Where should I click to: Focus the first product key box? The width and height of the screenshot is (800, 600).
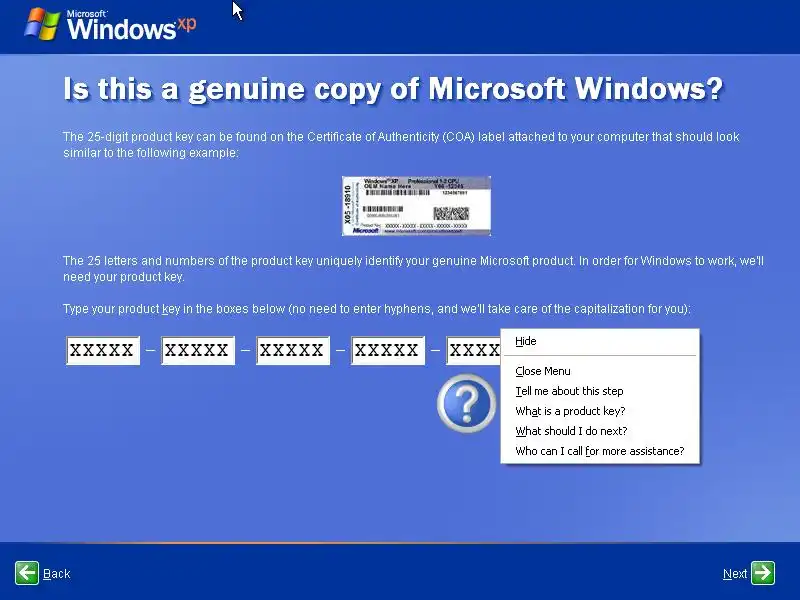(103, 351)
